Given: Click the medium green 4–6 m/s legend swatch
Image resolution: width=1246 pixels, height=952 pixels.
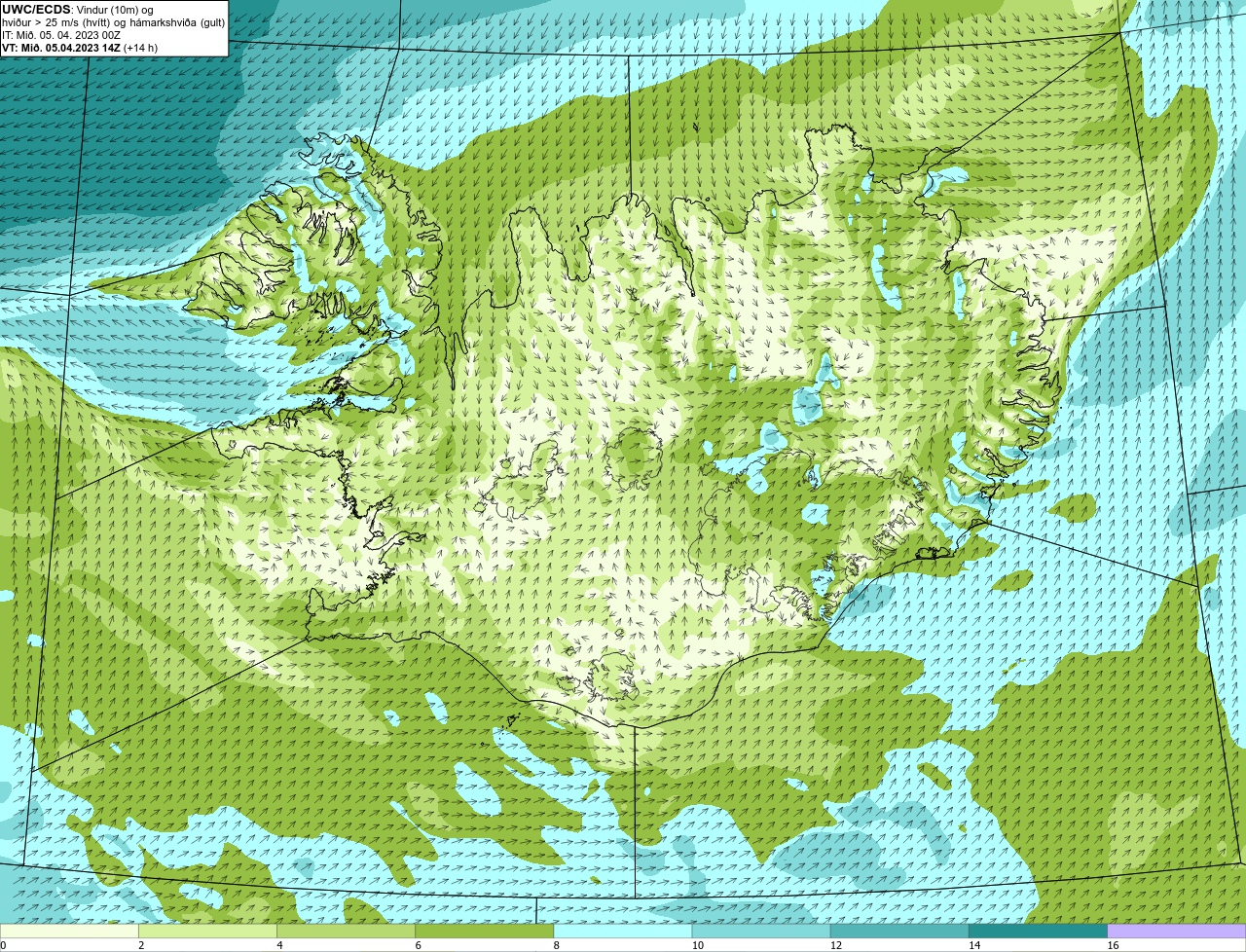Looking at the screenshot, I should pyautogui.click(x=346, y=932).
